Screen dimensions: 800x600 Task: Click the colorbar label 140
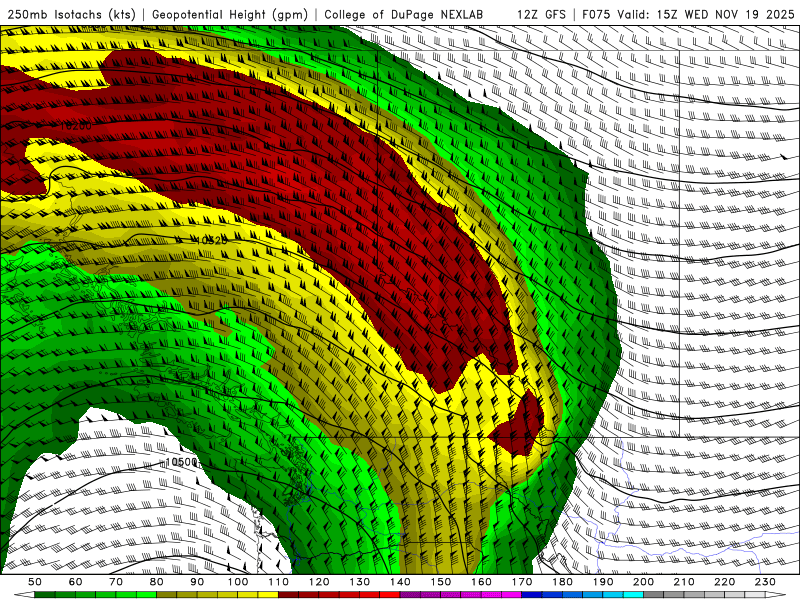tap(401, 582)
